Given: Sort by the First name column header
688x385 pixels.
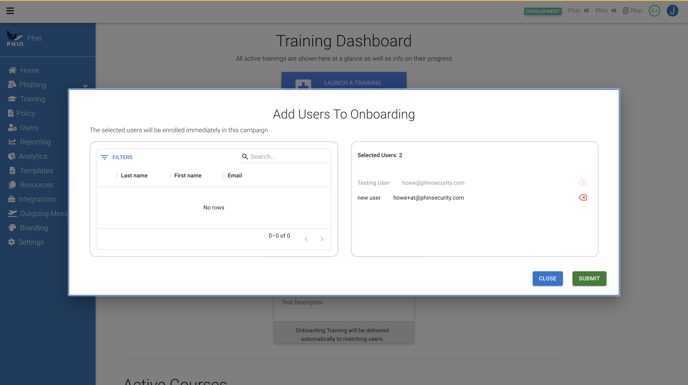Looking at the screenshot, I should [x=188, y=176].
